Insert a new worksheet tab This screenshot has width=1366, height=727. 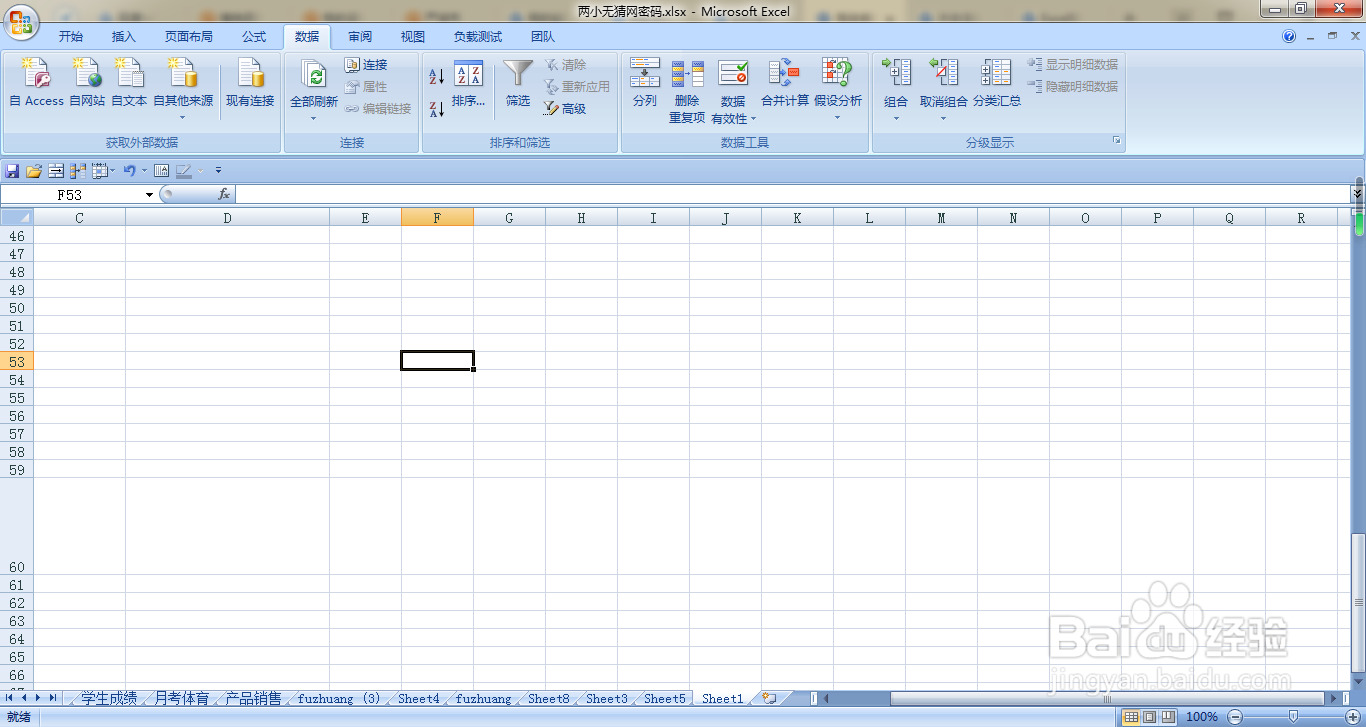(x=769, y=698)
